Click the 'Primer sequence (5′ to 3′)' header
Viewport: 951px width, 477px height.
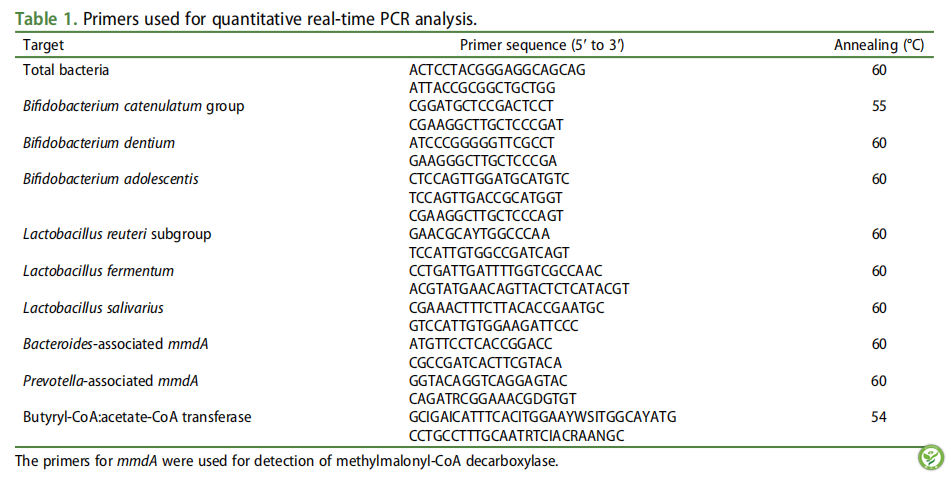[542, 45]
